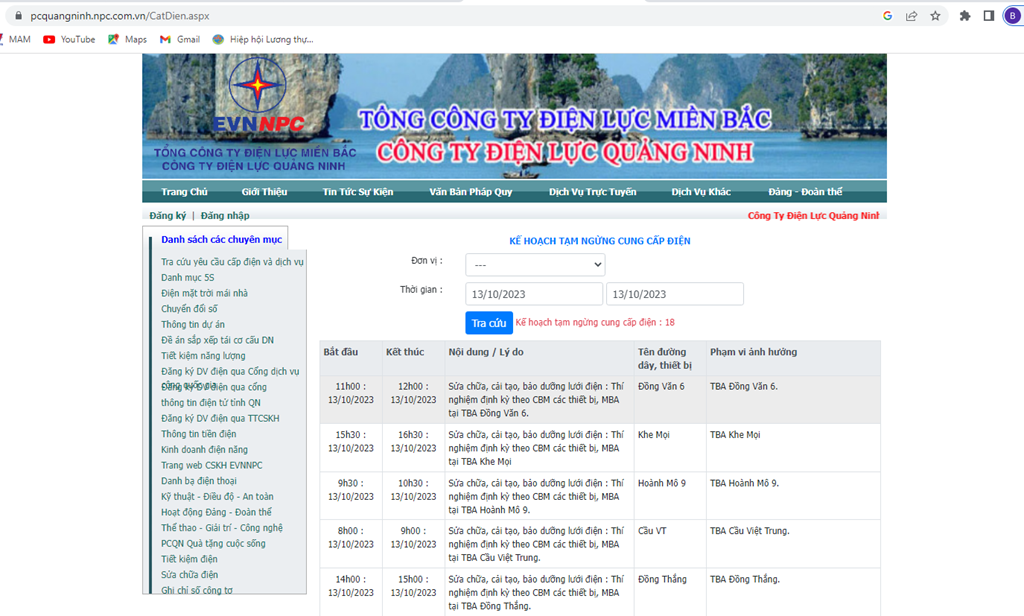This screenshot has height=616, width=1024.
Task: Open the Extensions puzzle icon
Action: pos(965,16)
